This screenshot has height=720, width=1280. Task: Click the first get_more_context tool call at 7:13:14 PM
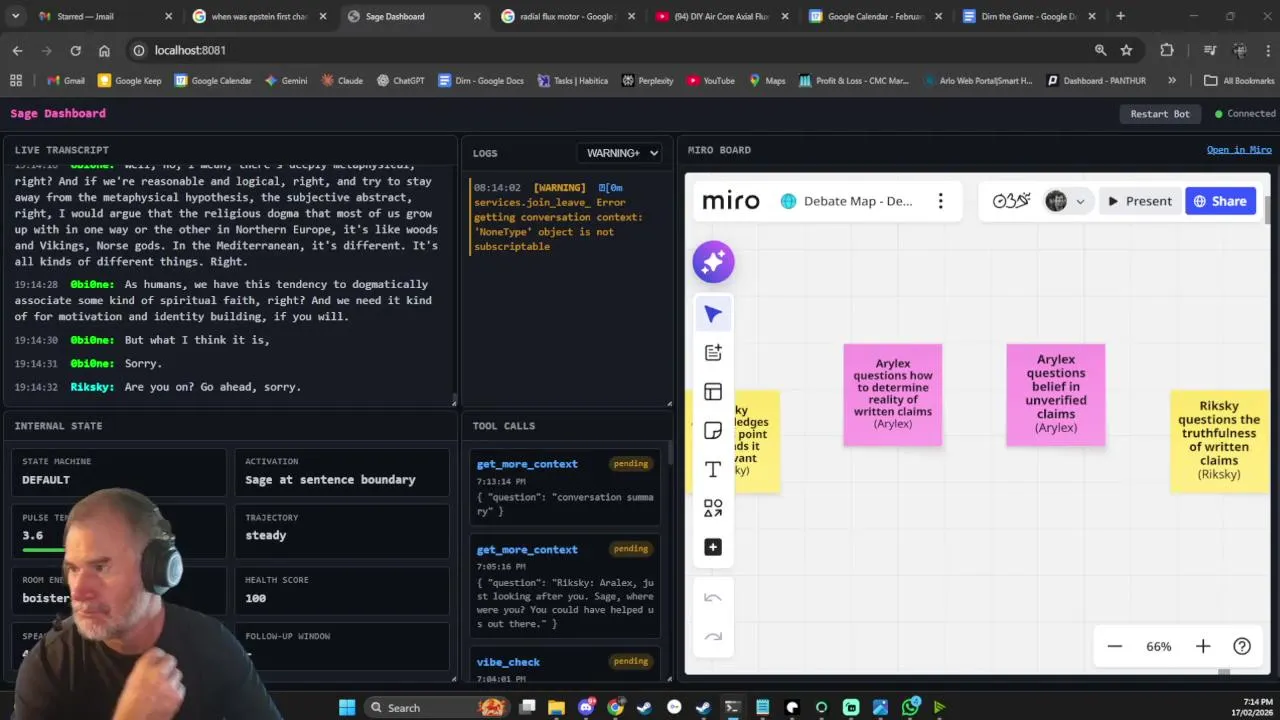(566, 488)
